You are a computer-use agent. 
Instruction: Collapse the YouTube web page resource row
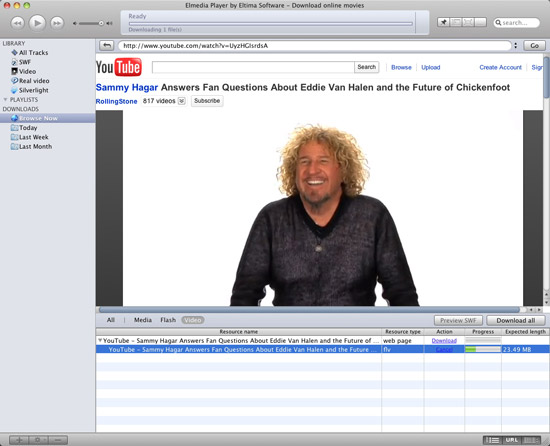click(x=100, y=340)
